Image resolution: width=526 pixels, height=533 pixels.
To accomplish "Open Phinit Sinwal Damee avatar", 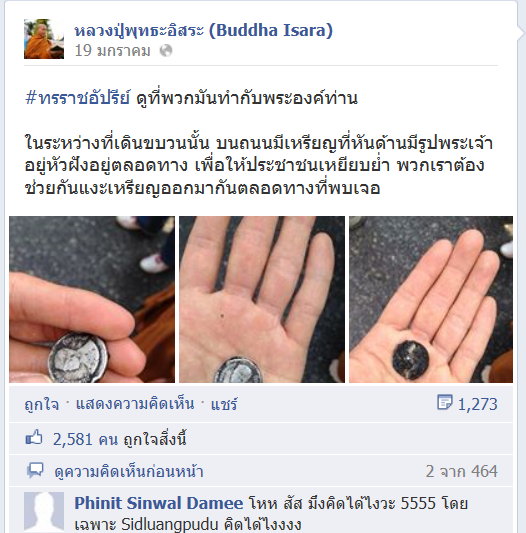I will click(44, 512).
